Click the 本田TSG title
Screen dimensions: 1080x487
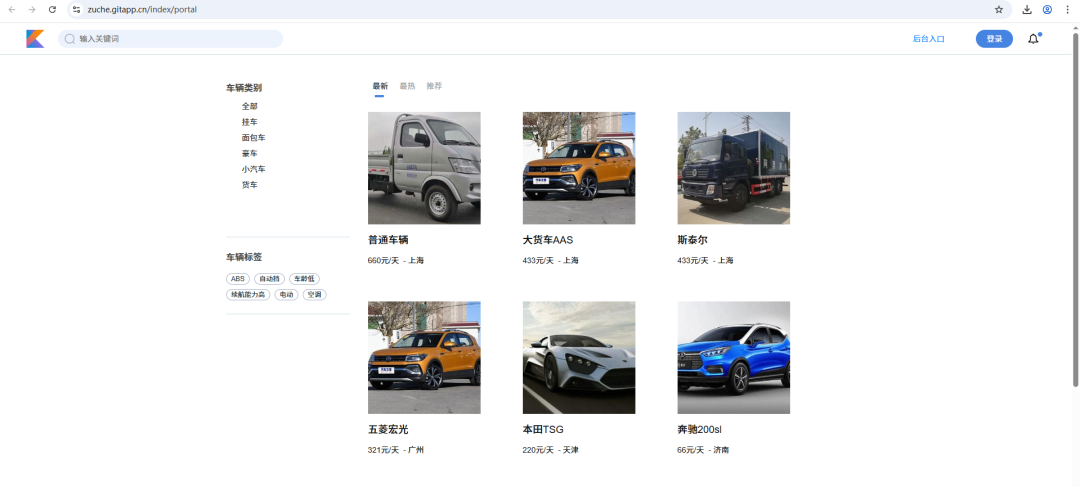click(x=543, y=430)
